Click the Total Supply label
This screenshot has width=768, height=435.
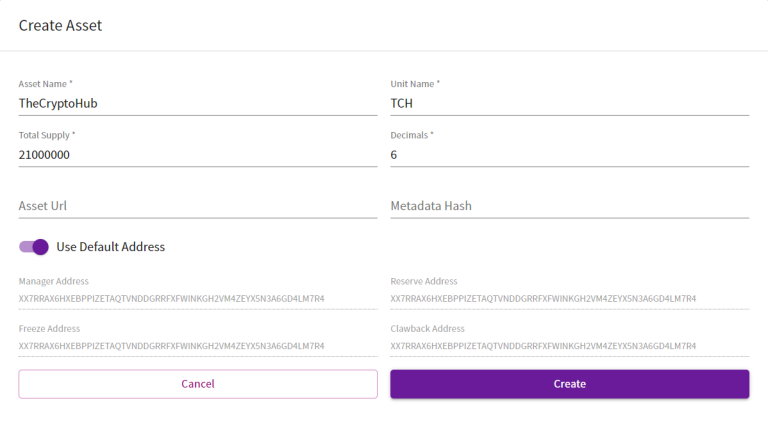47,135
